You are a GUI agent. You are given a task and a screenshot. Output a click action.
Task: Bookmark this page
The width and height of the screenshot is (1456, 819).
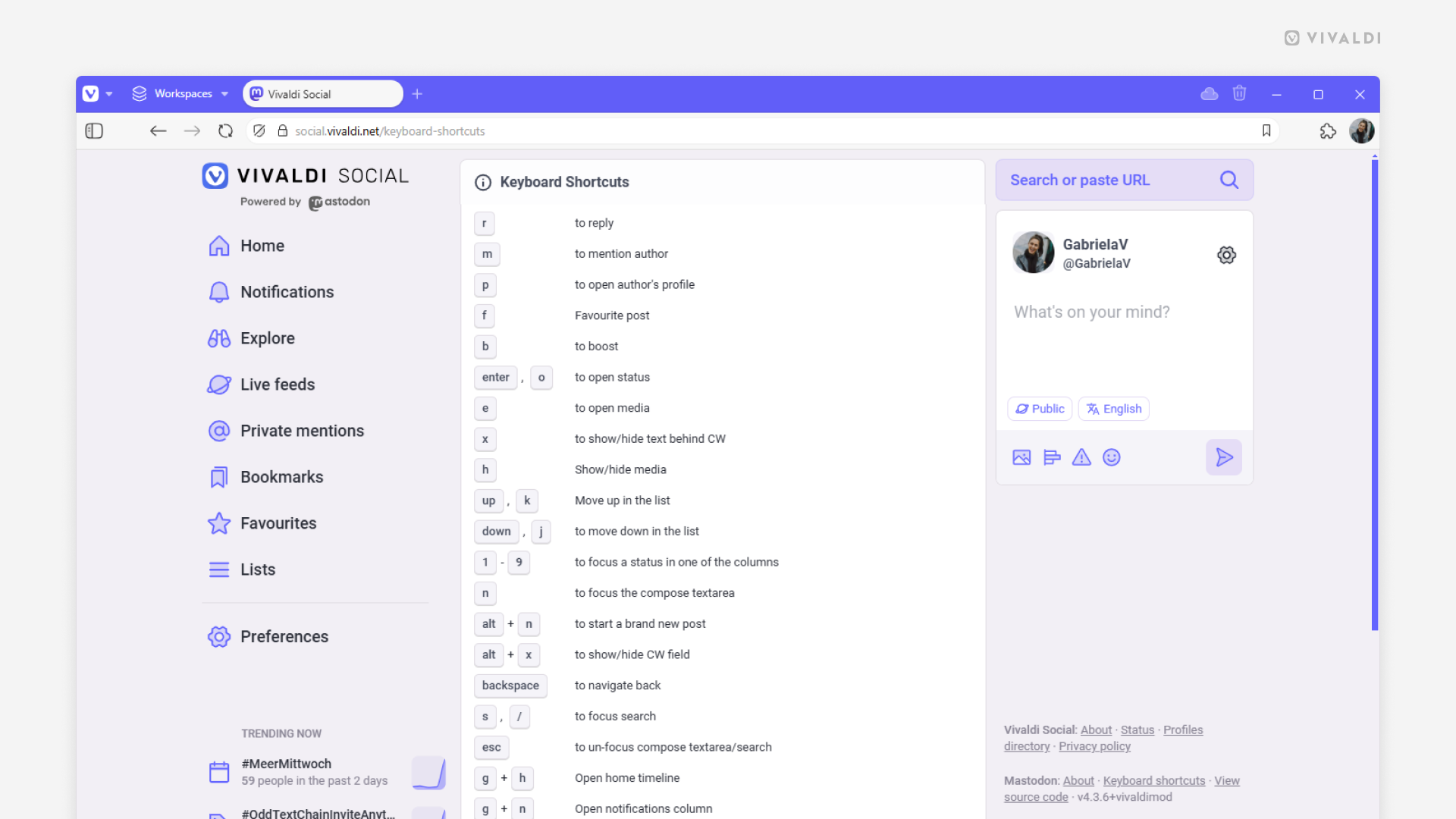(1266, 131)
